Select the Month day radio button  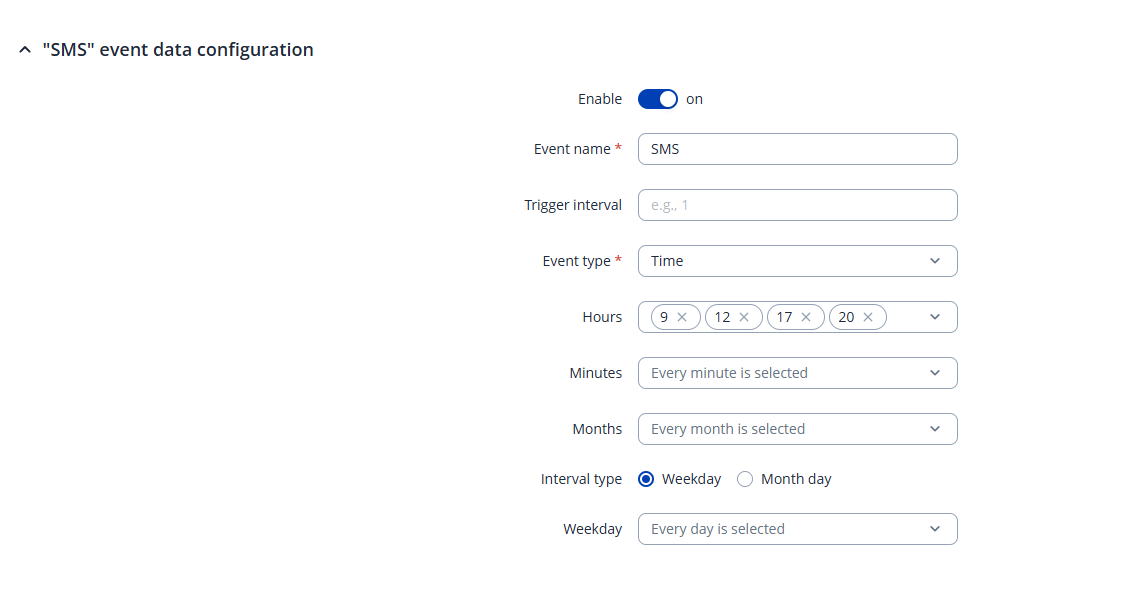click(745, 479)
